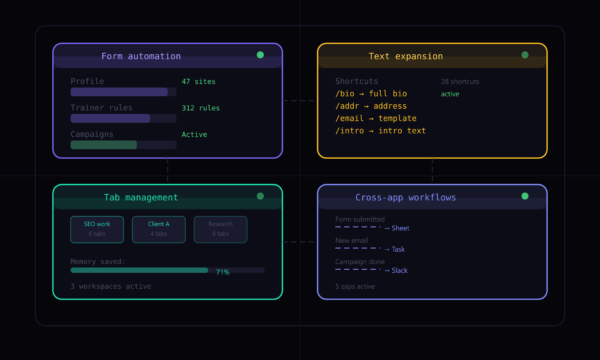Viewport: 600px width, 360px height.
Task: Click the Profile progress bar
Action: [x=123, y=92]
